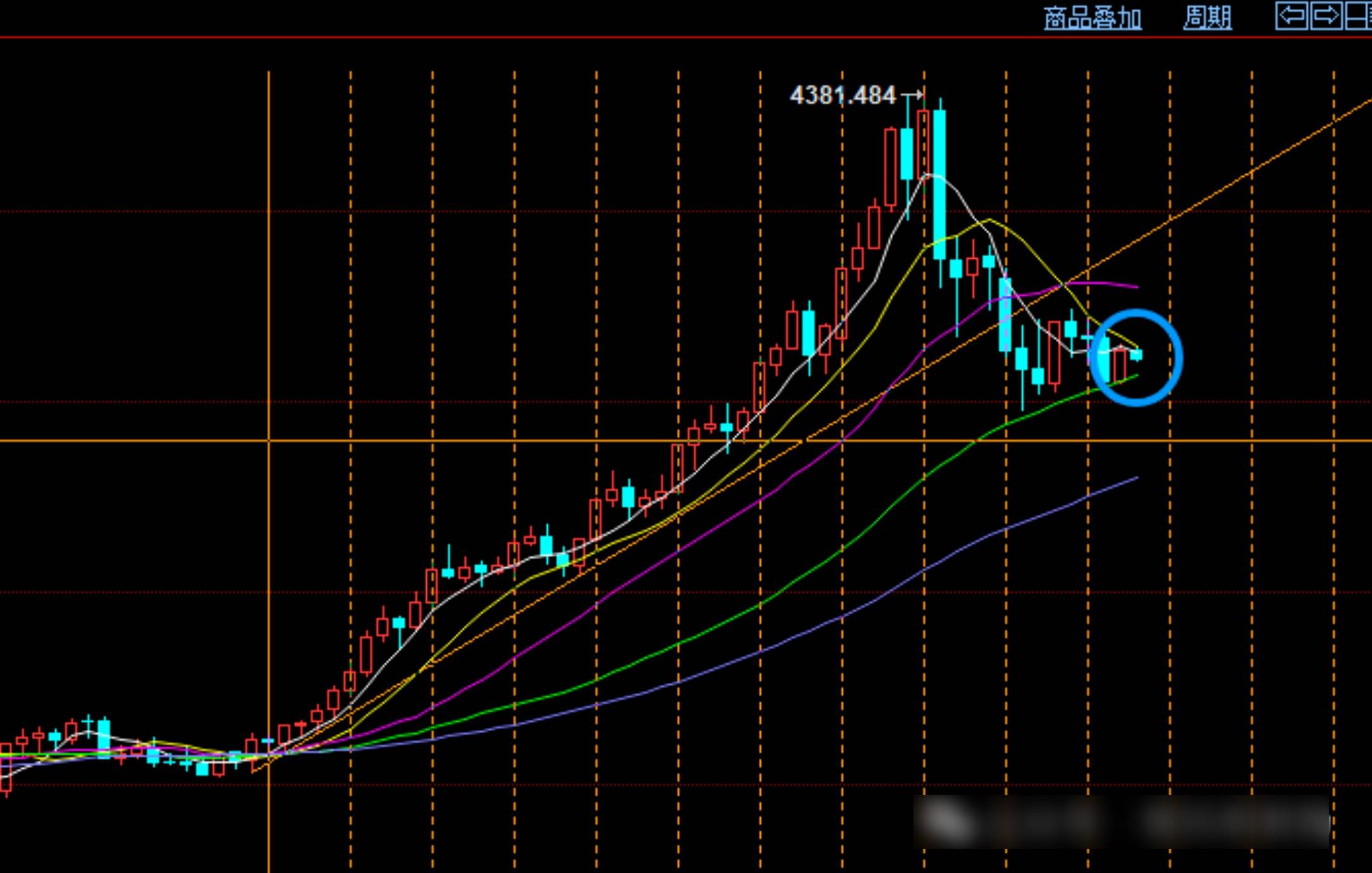Open the 商品叠加 overlay link

pos(1092,18)
